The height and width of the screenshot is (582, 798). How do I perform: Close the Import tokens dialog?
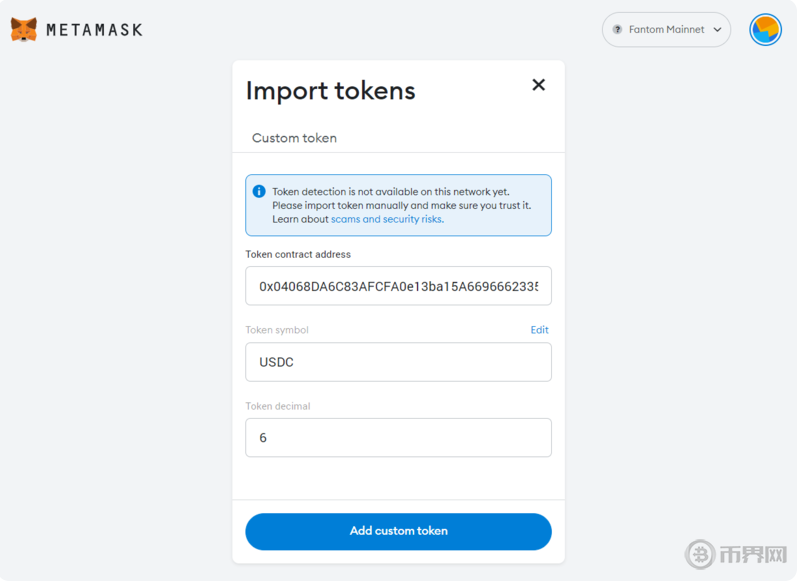(x=538, y=85)
